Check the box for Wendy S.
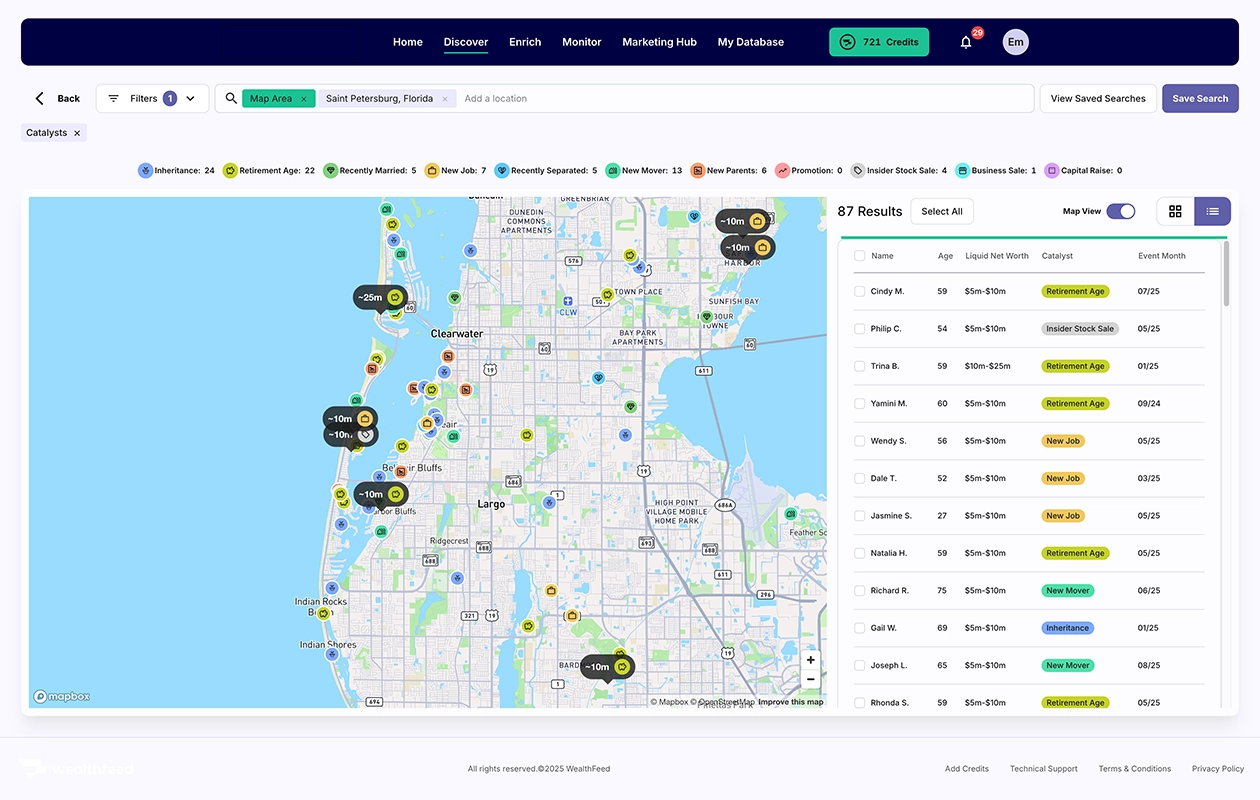Viewport: 1260px width, 800px height. [860, 441]
